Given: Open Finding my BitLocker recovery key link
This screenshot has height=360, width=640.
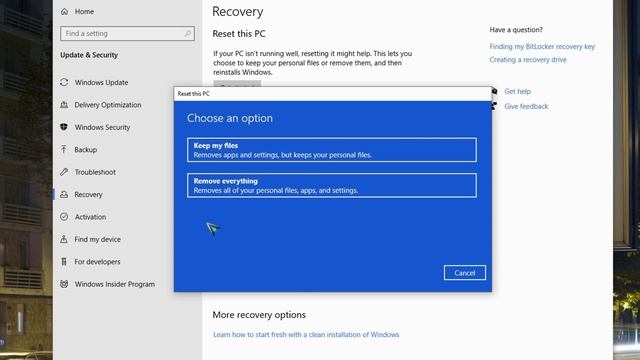Looking at the screenshot, I should 542,47.
